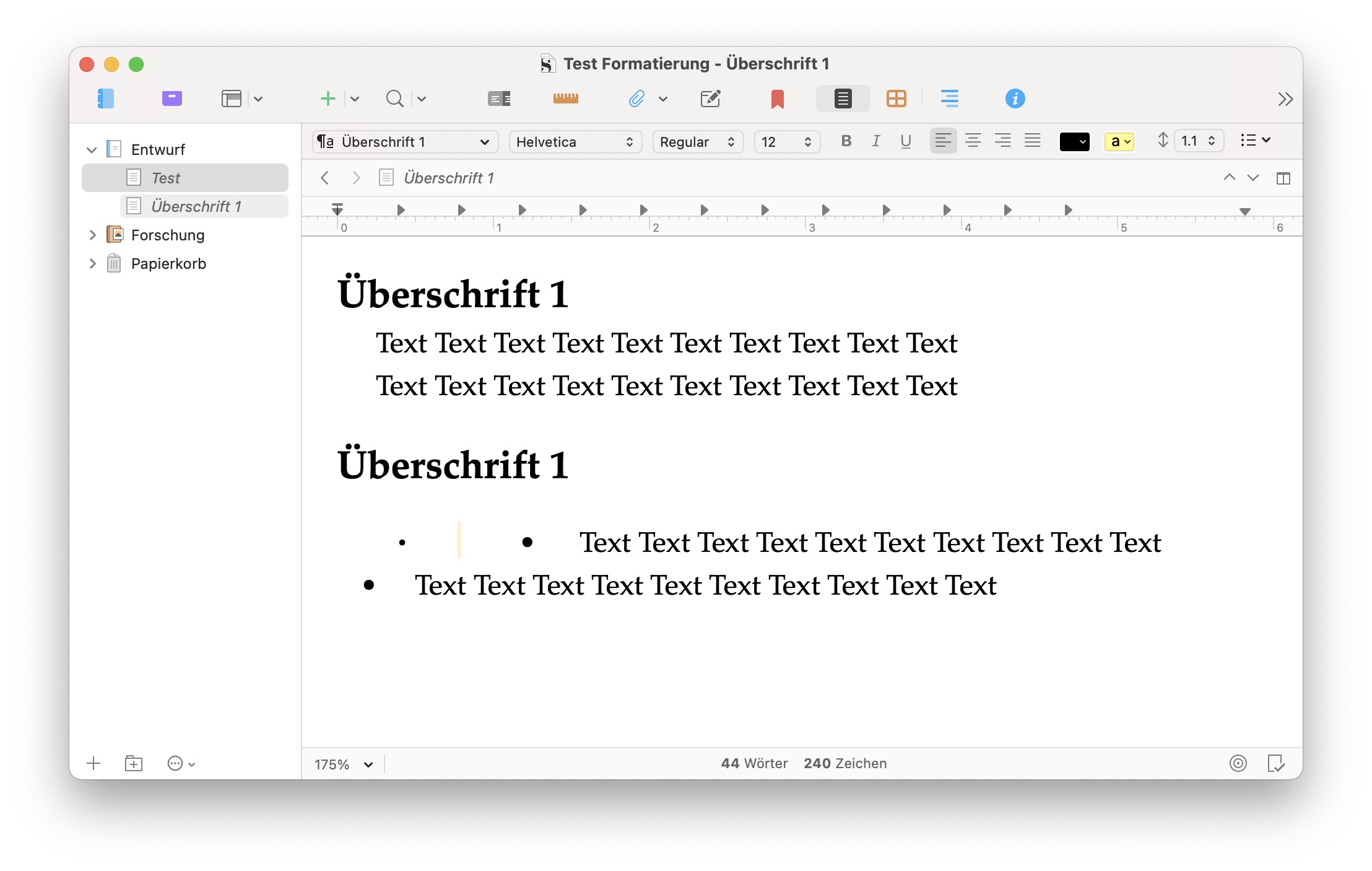Click the footer snapshot checkmark icon
Viewport: 1372px width, 871px height.
click(1277, 763)
